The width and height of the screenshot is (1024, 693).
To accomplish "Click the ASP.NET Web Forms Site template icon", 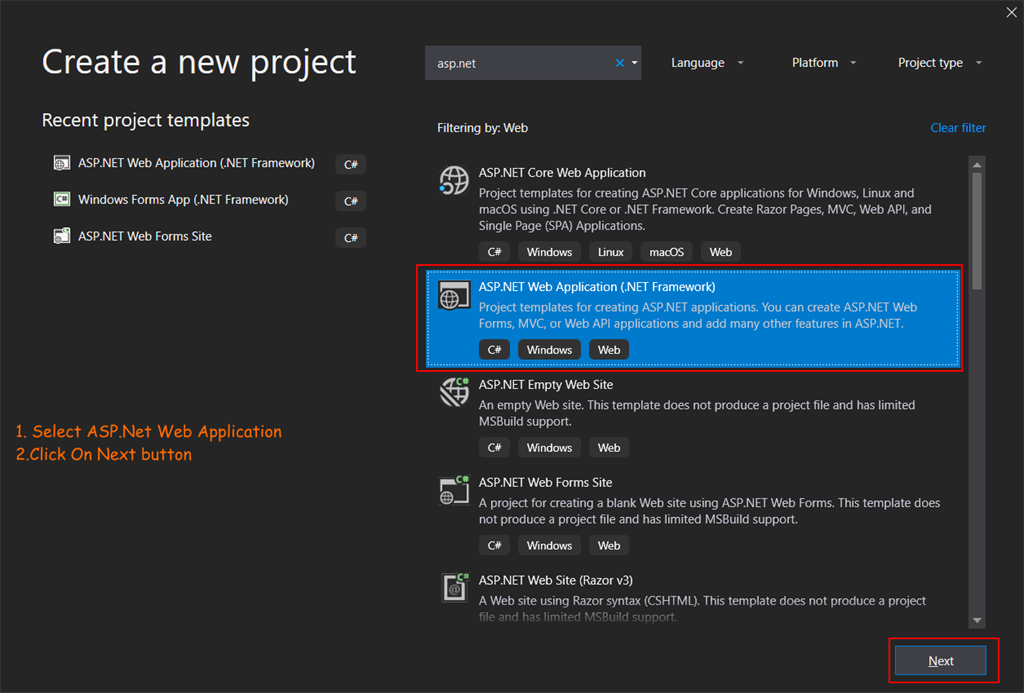I will click(454, 490).
